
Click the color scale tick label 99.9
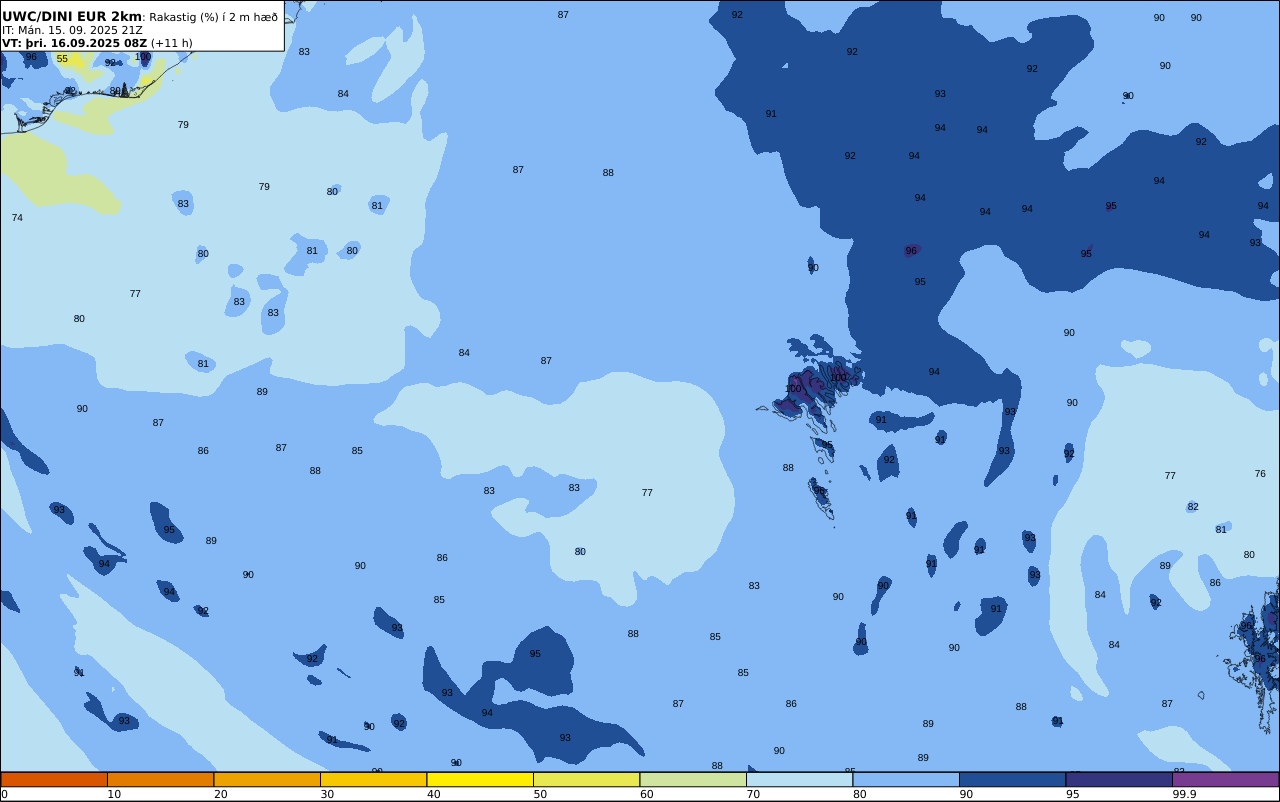coord(1184,794)
